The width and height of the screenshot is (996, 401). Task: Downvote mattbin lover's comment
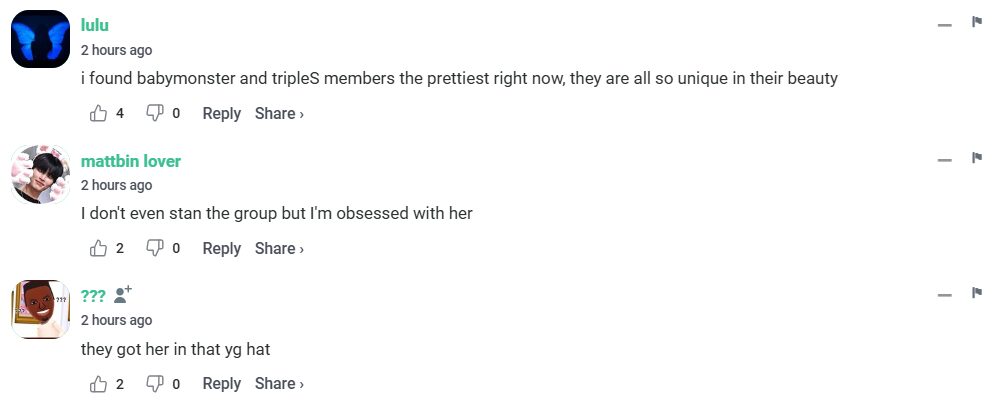[155, 249]
